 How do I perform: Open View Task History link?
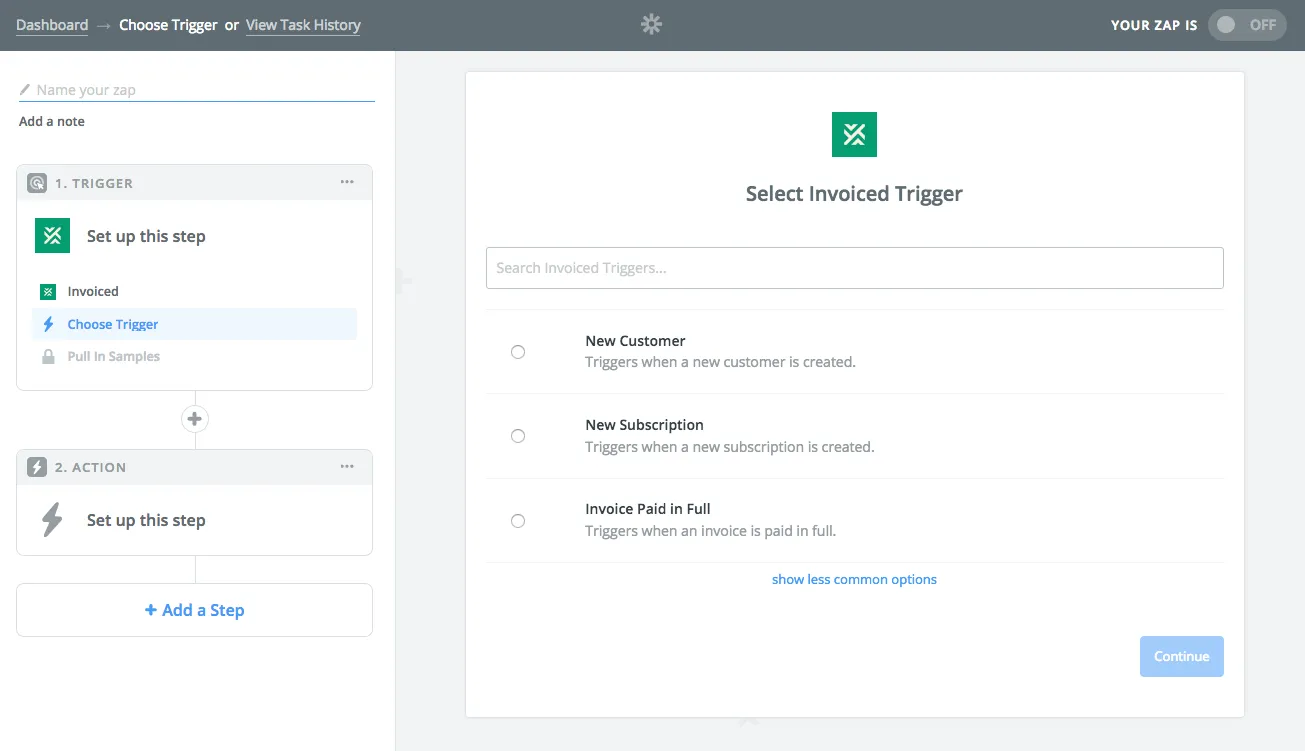303,25
